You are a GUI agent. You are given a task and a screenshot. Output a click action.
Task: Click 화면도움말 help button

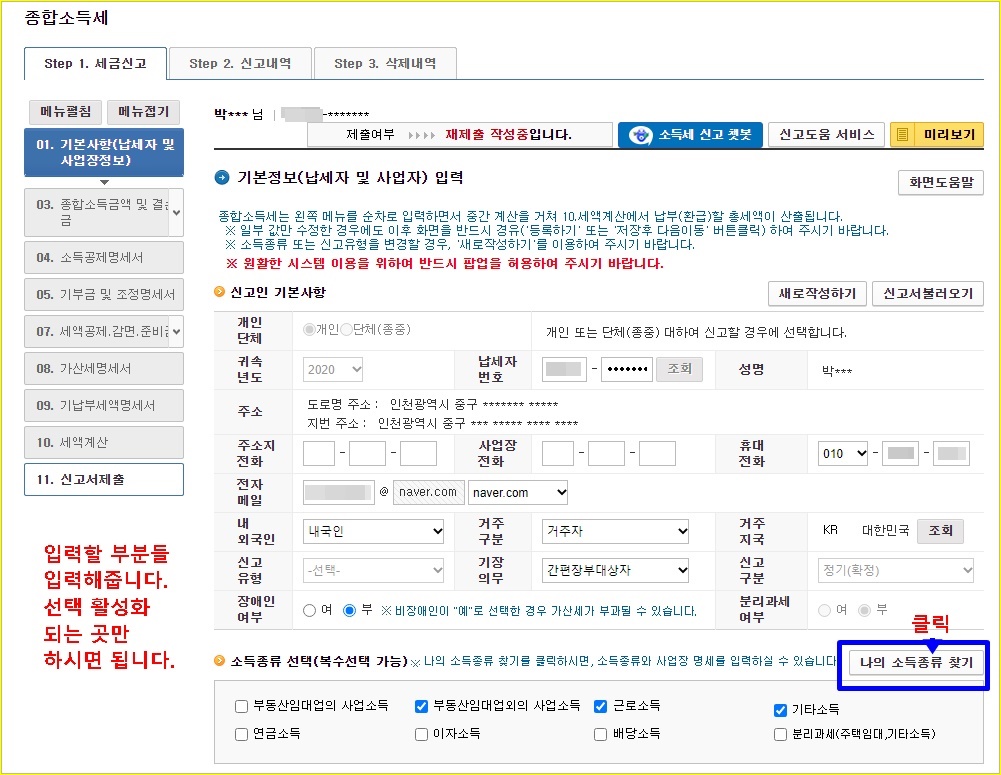click(x=941, y=183)
